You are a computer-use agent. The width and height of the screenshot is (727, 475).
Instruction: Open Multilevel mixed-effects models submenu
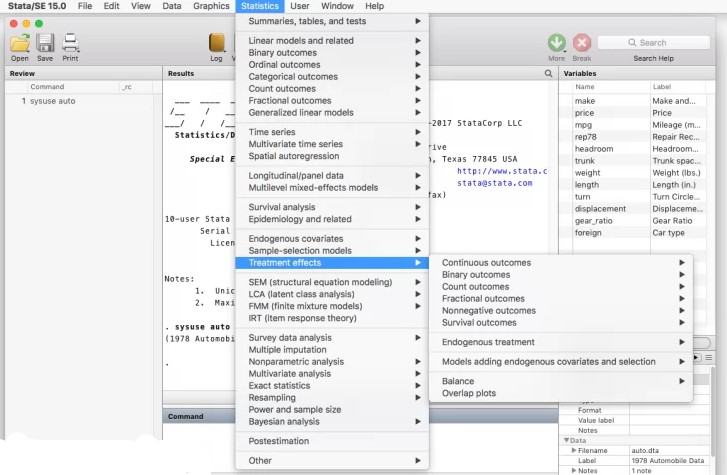332,187
